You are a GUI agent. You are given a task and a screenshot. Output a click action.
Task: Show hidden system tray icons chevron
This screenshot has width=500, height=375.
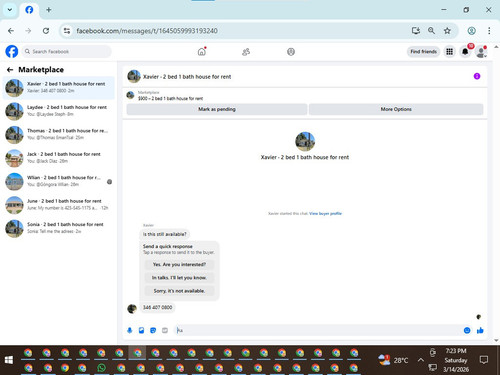(x=421, y=360)
